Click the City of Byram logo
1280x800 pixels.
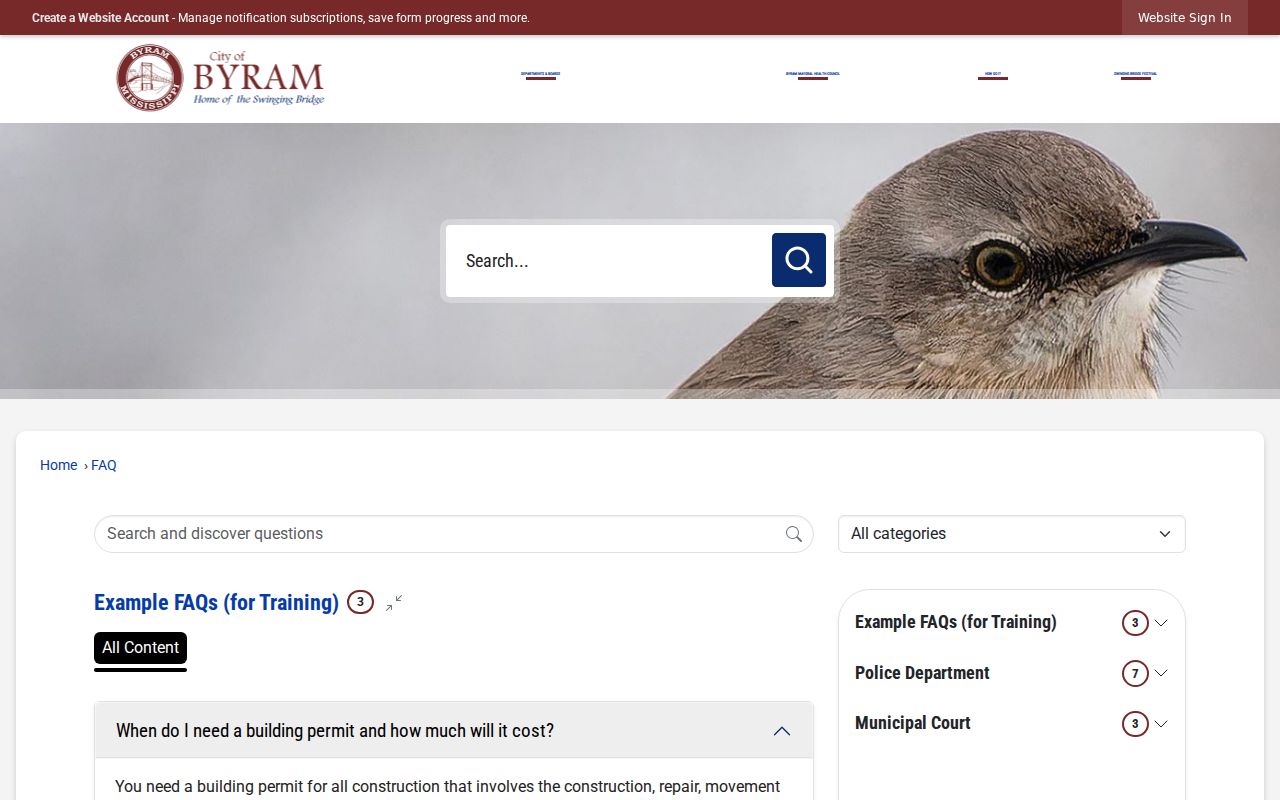pyautogui.click(x=220, y=77)
